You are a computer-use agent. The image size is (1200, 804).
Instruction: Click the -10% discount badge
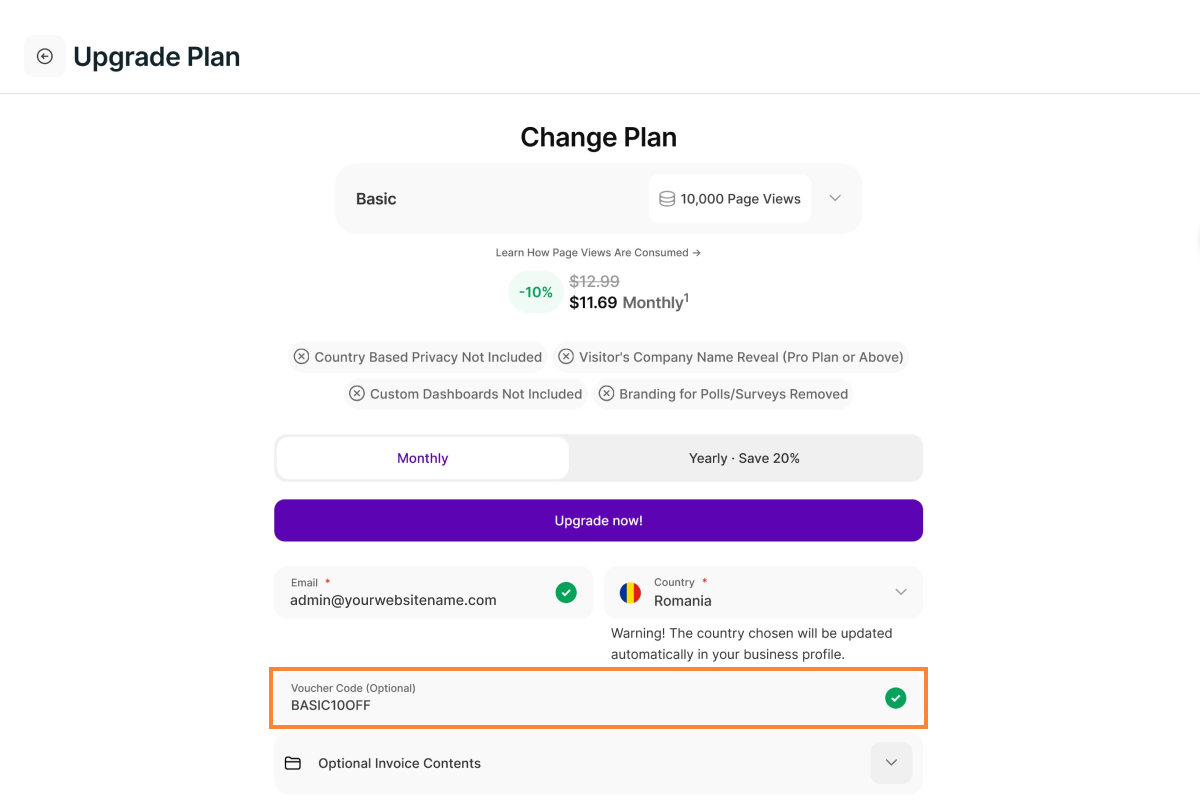tap(536, 292)
